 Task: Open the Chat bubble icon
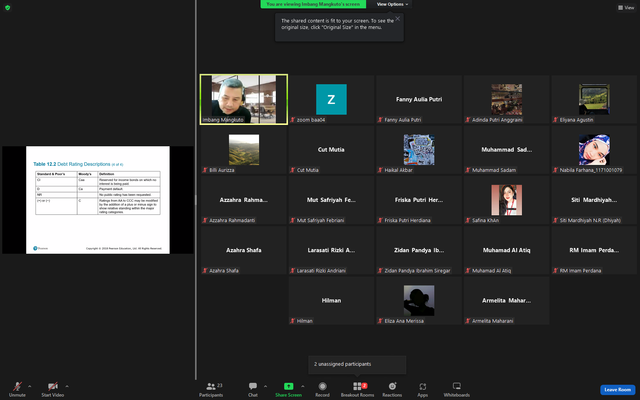(x=253, y=386)
